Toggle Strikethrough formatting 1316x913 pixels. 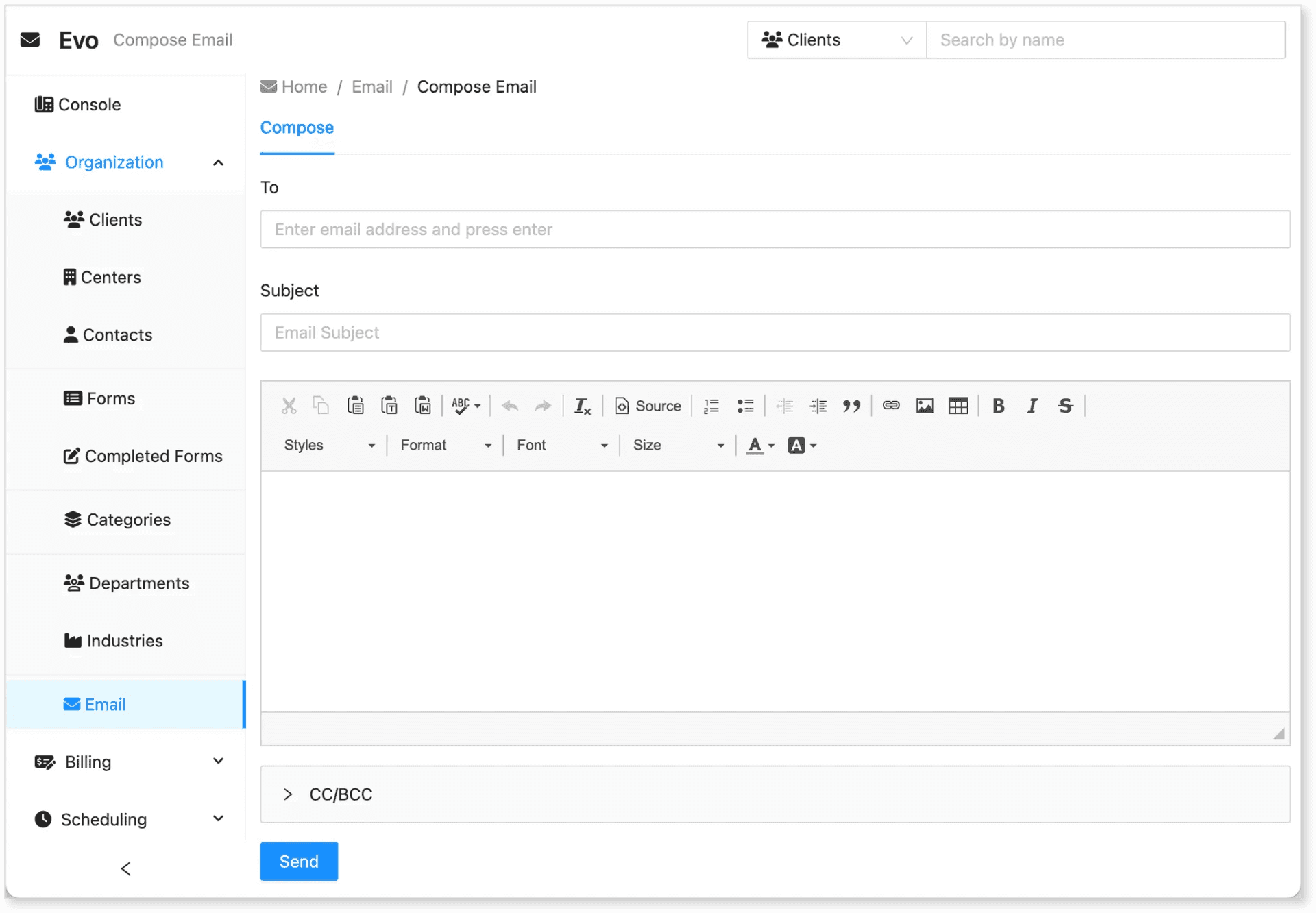click(1066, 406)
